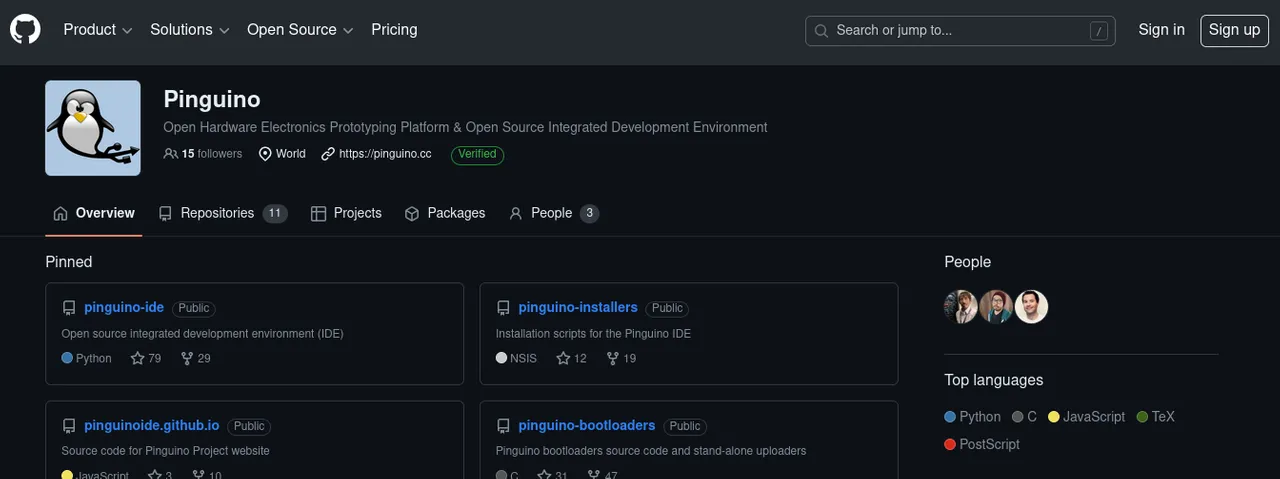Visit the https://pinguino.cc website link

[385, 154]
